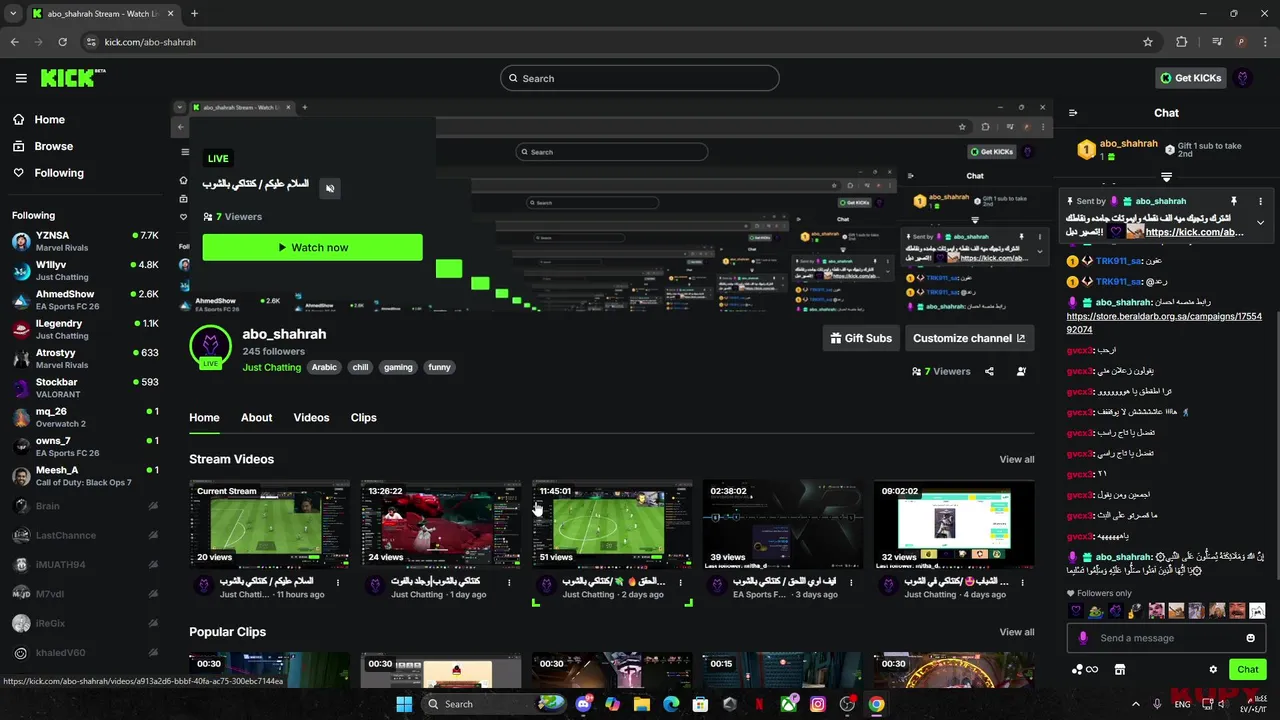Click the KICKs infinity balance icon
The height and width of the screenshot is (720, 1280).
click(x=1085, y=669)
